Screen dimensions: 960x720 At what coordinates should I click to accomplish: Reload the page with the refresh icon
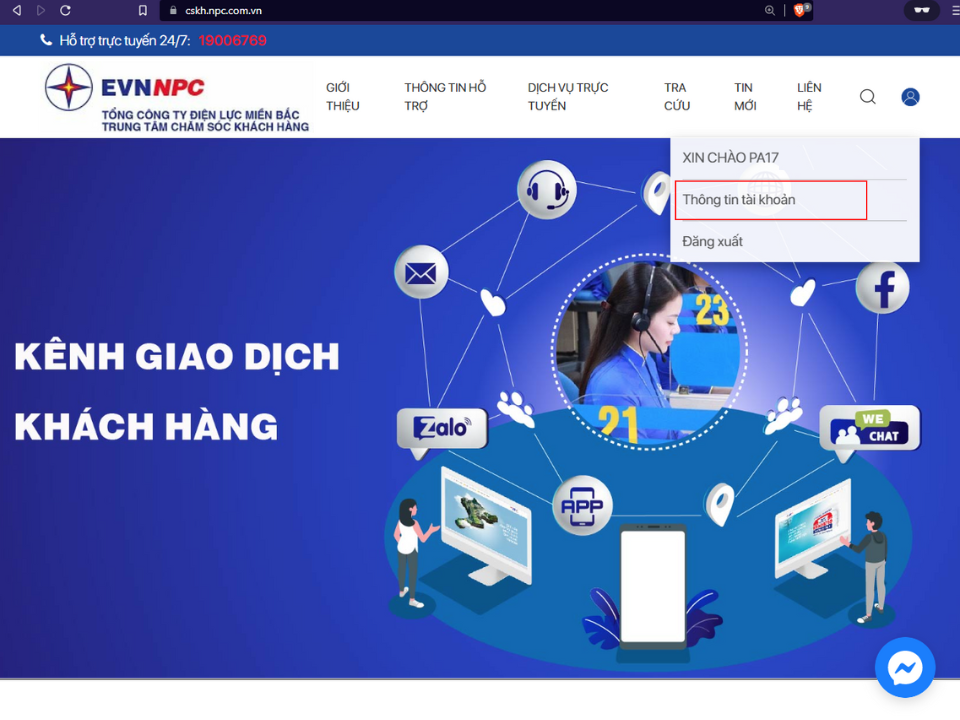click(x=66, y=10)
